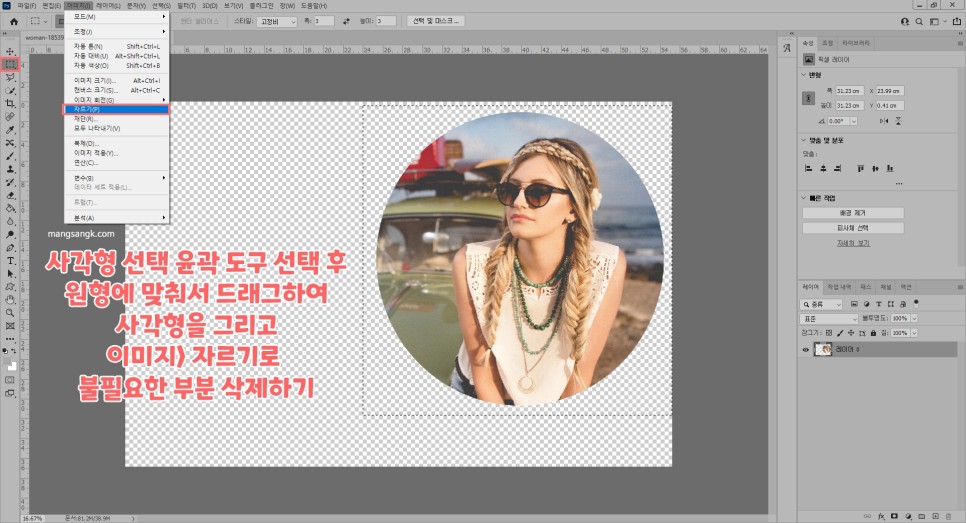Viewport: 966px width, 523px height.
Task: Open the 파일(F) menu
Action: click(26, 6)
